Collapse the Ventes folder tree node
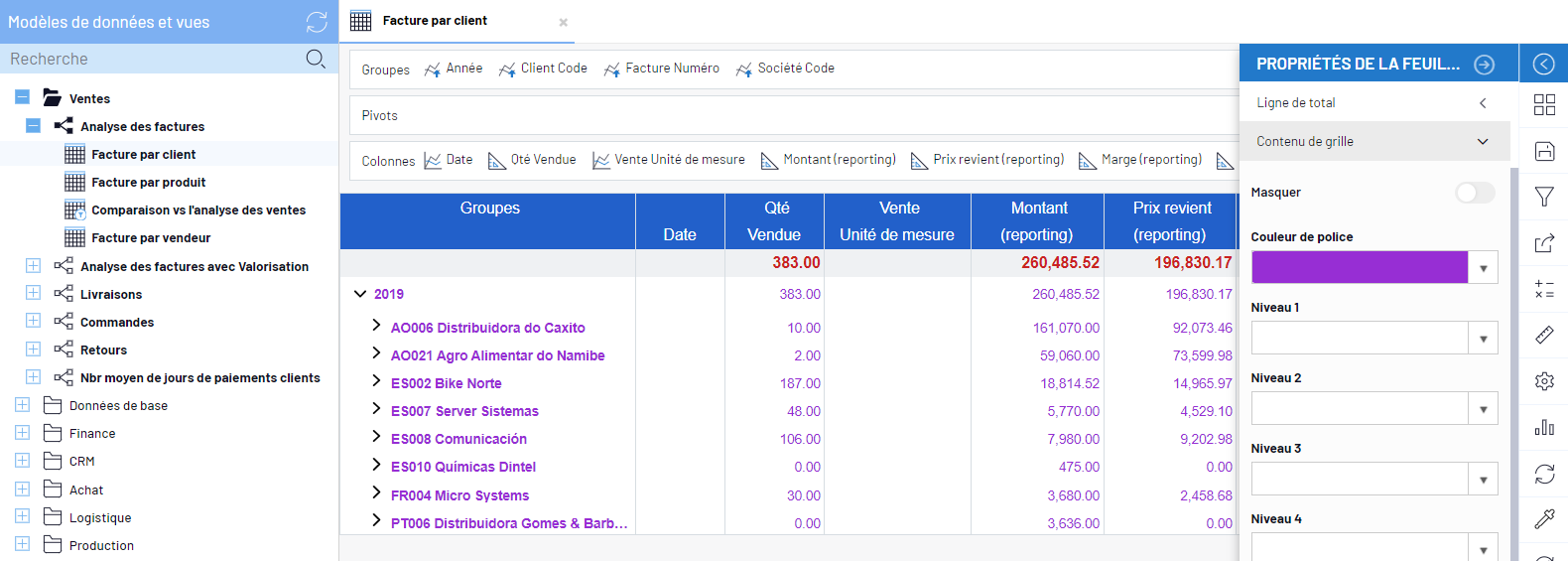This screenshot has width=1568, height=561. 22,97
